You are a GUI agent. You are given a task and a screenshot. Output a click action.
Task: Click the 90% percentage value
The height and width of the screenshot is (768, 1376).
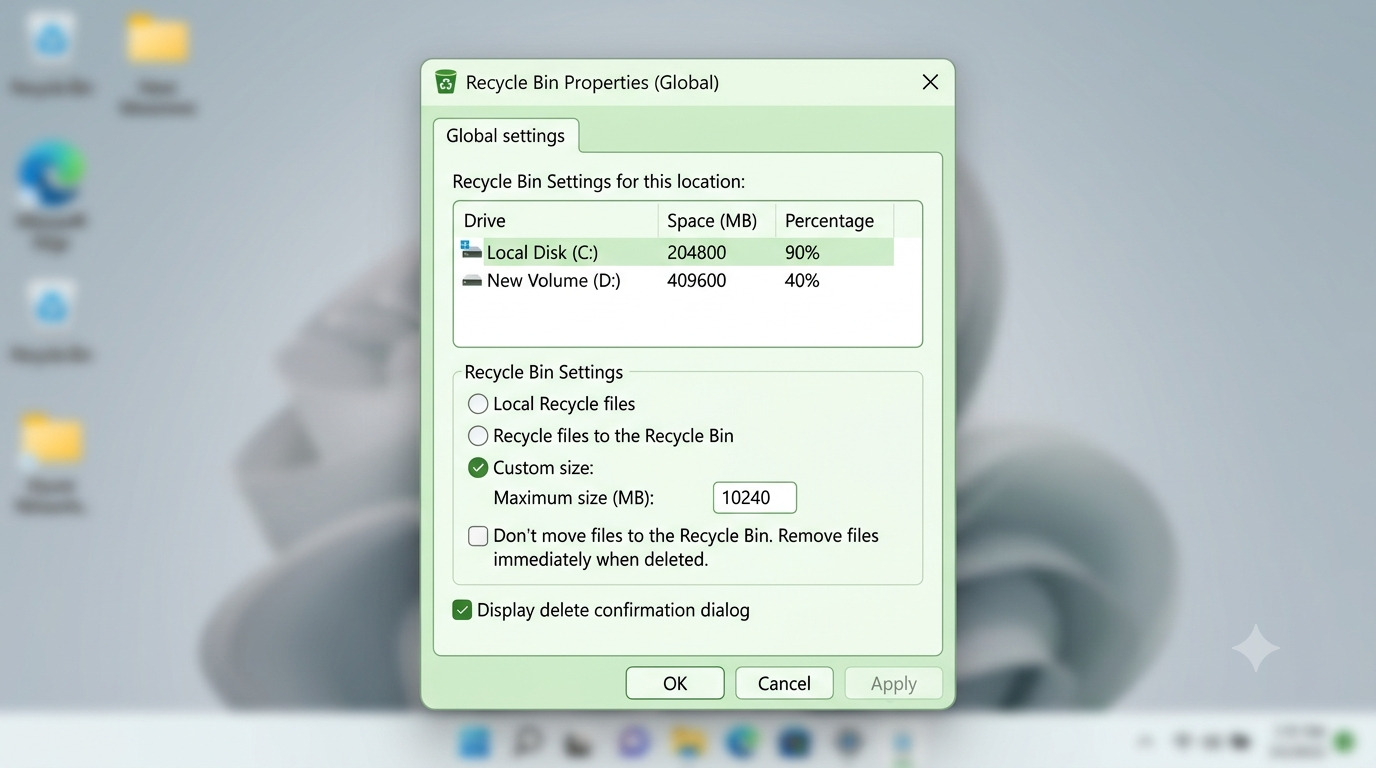[x=802, y=253]
